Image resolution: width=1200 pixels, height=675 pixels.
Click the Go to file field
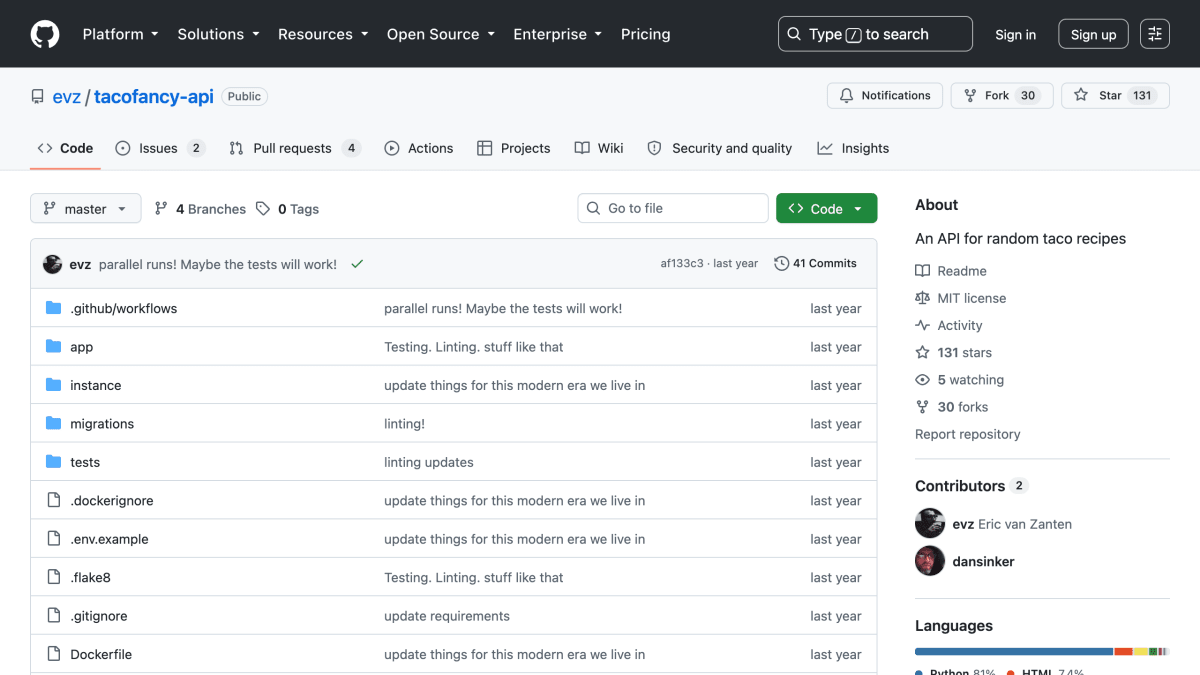pyautogui.click(x=673, y=208)
